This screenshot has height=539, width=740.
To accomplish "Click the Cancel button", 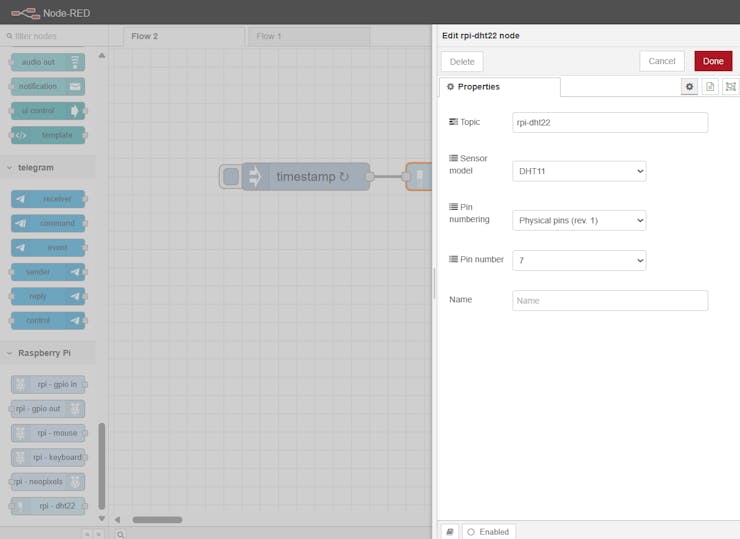I will click(x=662, y=61).
